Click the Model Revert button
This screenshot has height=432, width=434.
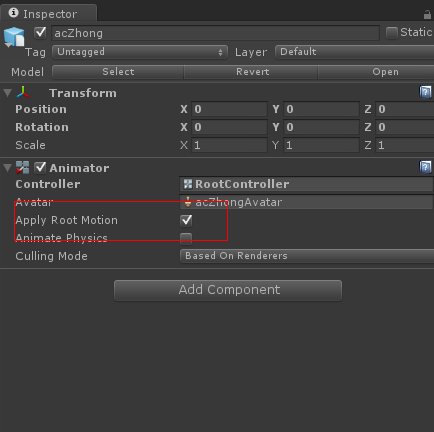click(x=251, y=72)
